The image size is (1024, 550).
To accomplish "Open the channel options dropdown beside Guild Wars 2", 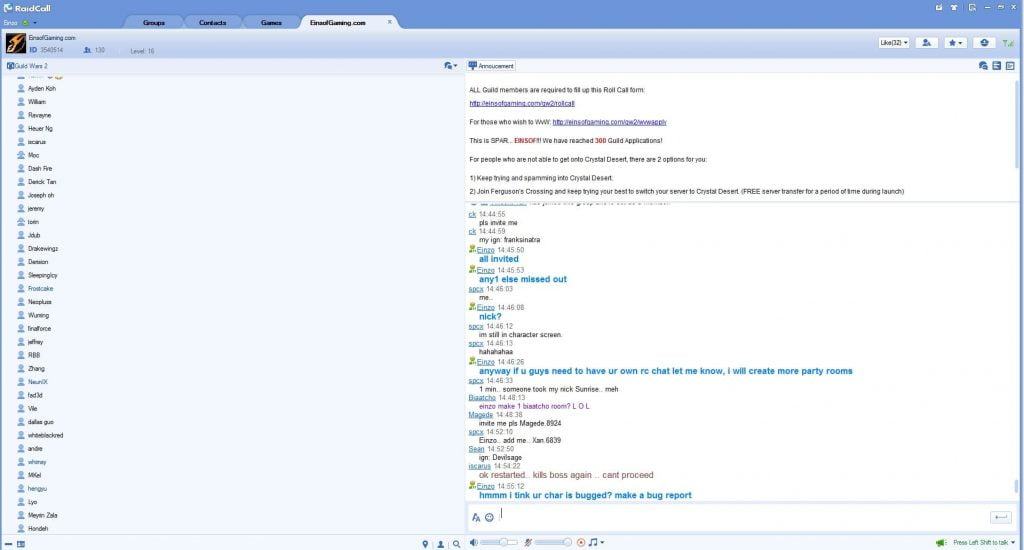I will [451, 66].
